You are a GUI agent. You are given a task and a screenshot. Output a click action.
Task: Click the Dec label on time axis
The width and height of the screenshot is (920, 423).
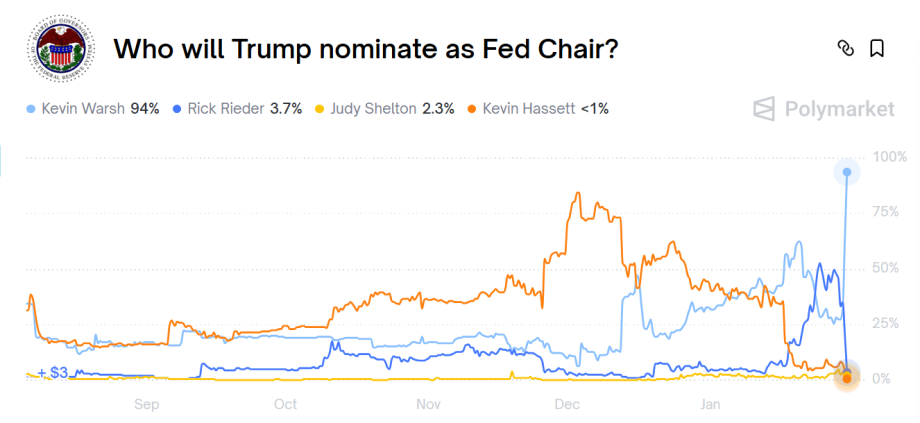point(568,404)
